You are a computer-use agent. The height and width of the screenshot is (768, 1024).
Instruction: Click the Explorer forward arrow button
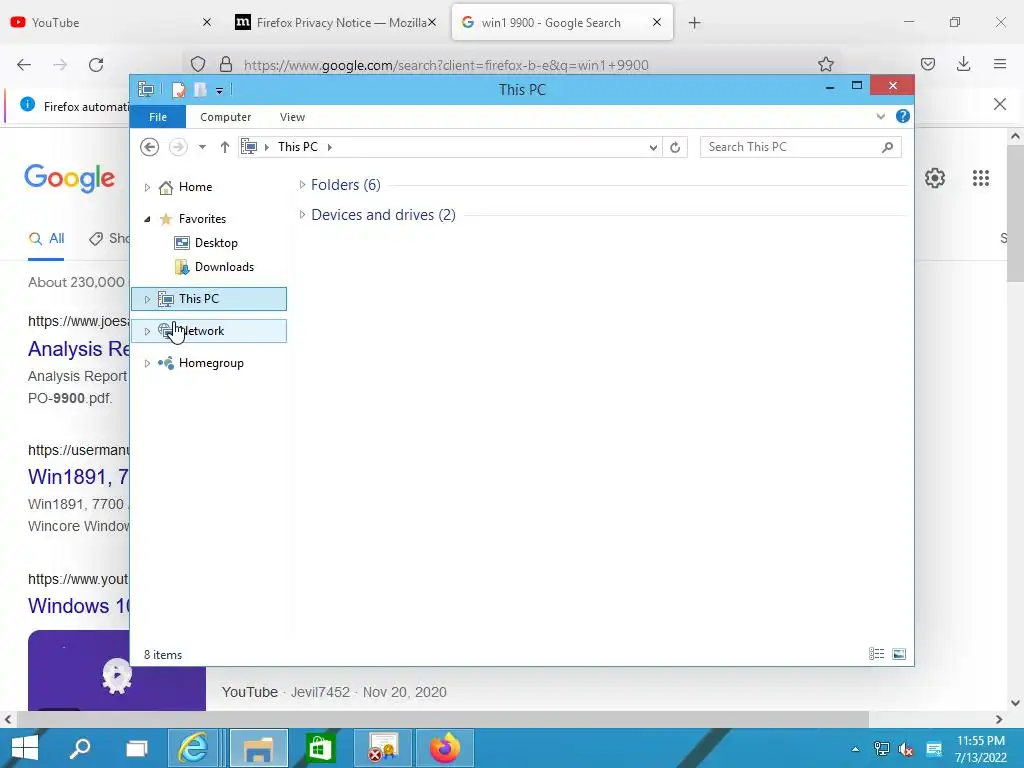click(178, 147)
